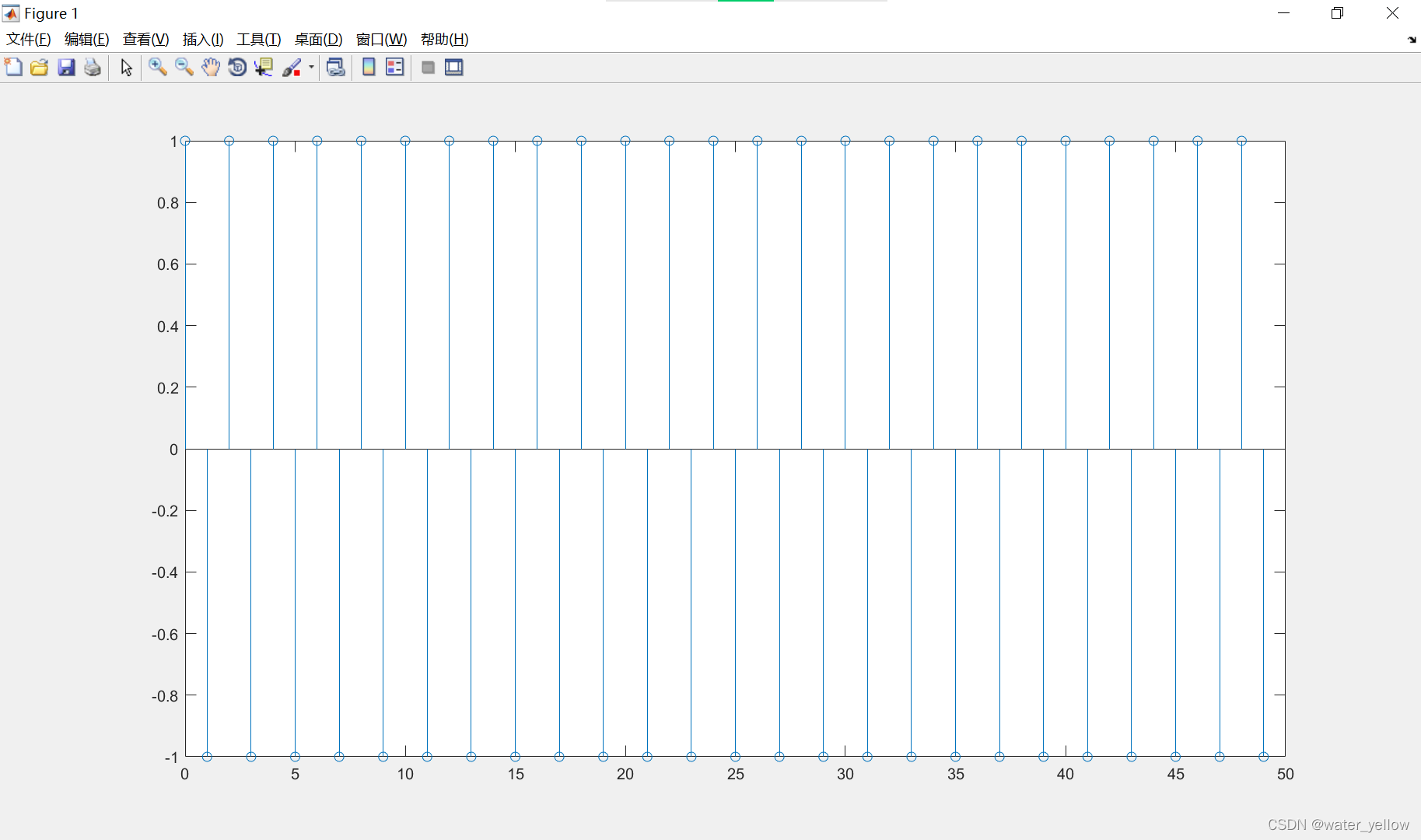
Task: Expand the toolbar overflow chevron
Action: coord(1411,40)
